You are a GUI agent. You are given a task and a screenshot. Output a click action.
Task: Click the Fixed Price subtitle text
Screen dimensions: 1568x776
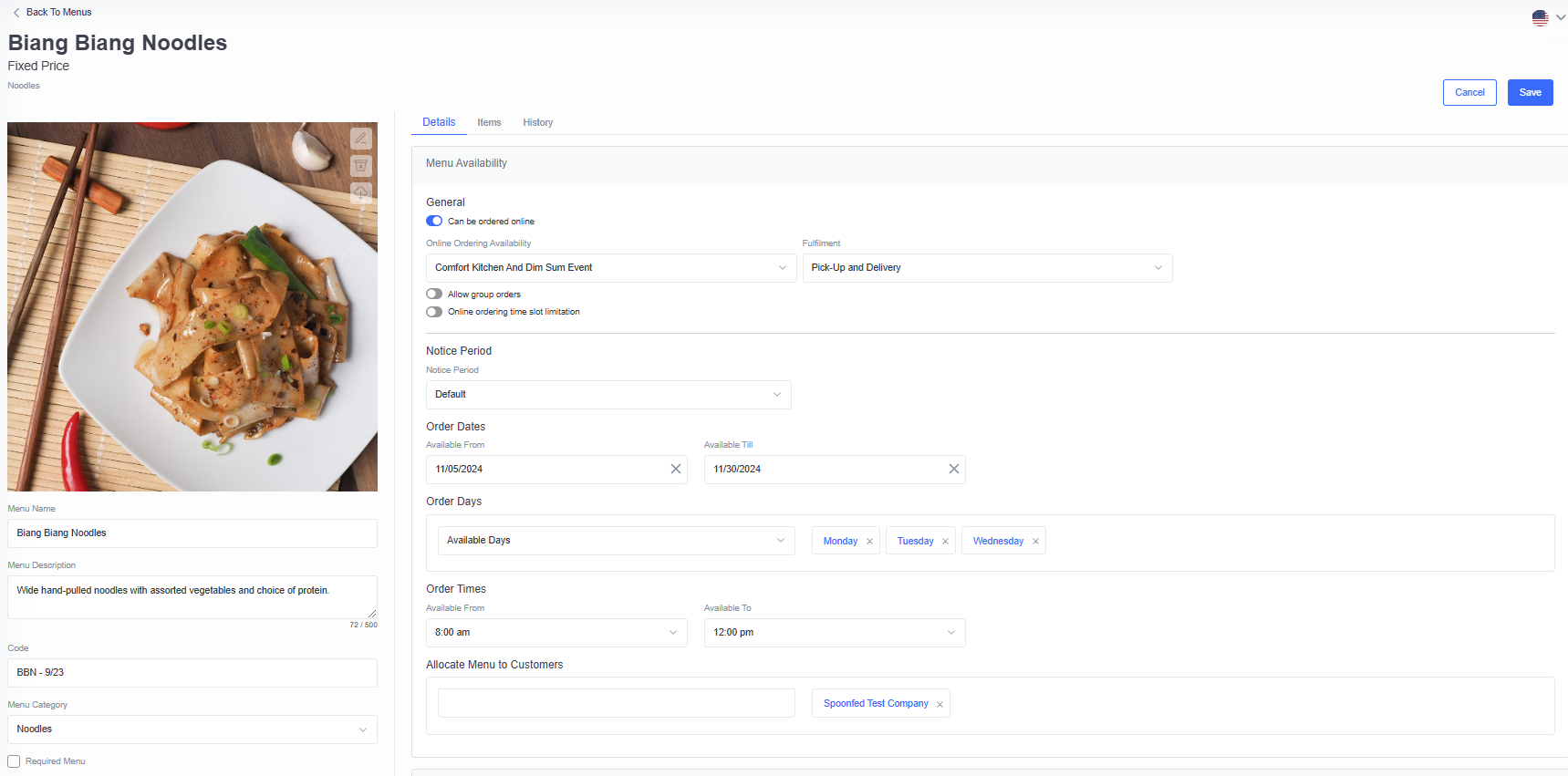[38, 66]
